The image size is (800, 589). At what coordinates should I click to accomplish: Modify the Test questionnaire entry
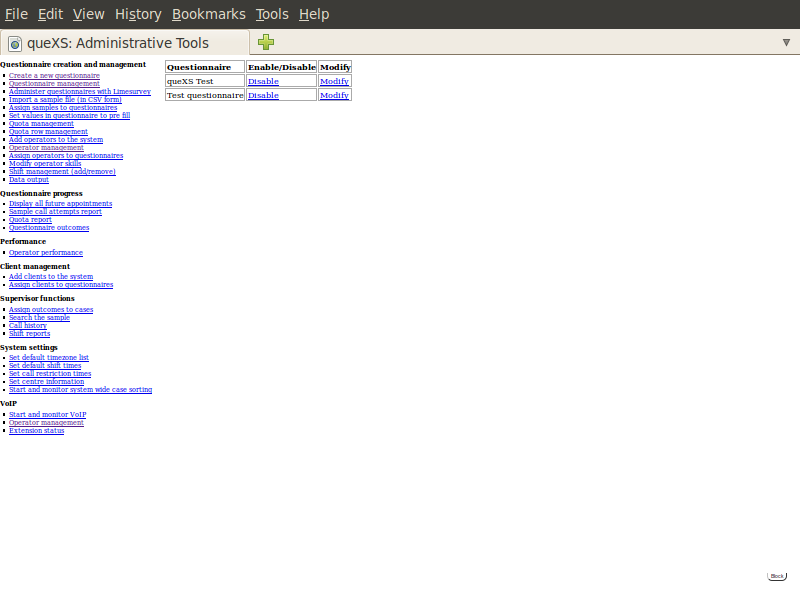[x=334, y=95]
